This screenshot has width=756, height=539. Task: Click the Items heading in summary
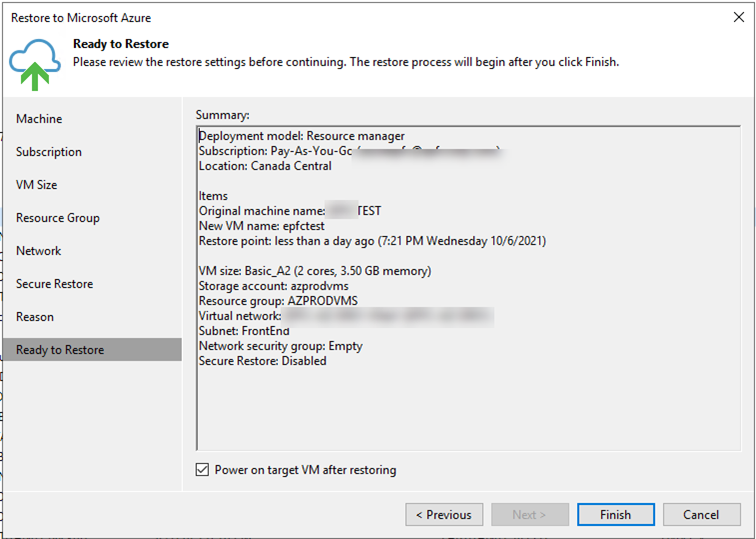pyautogui.click(x=213, y=196)
